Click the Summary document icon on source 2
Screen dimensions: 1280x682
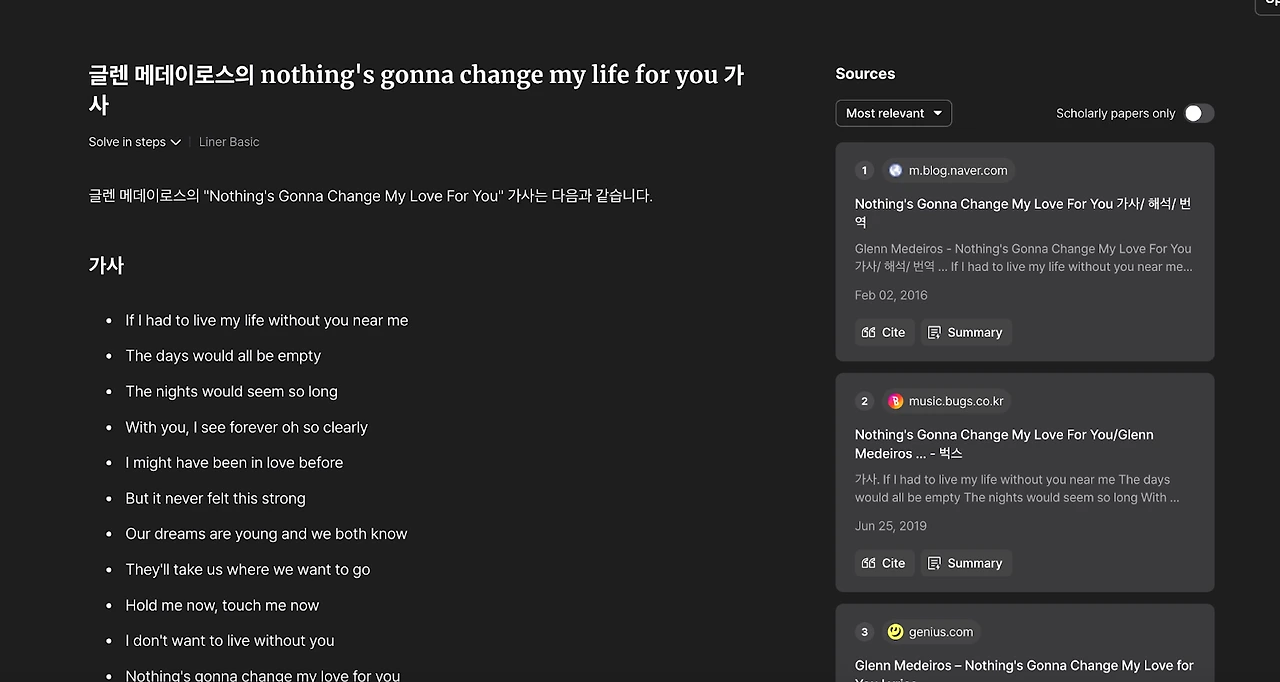(x=934, y=564)
